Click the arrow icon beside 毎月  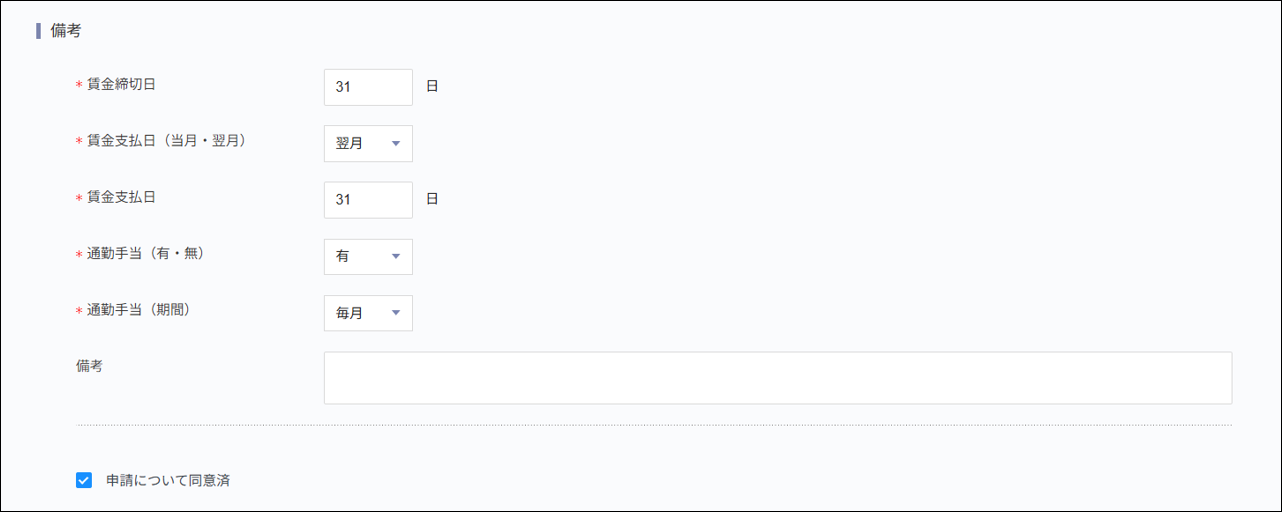point(395,313)
